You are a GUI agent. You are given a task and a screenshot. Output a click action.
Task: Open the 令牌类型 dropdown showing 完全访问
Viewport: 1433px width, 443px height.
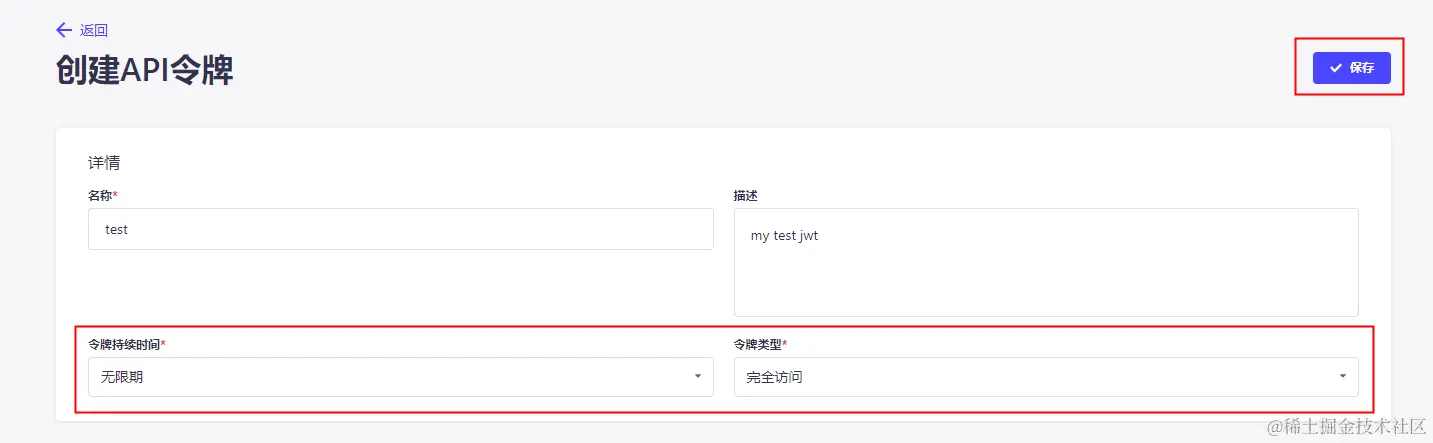point(1046,377)
